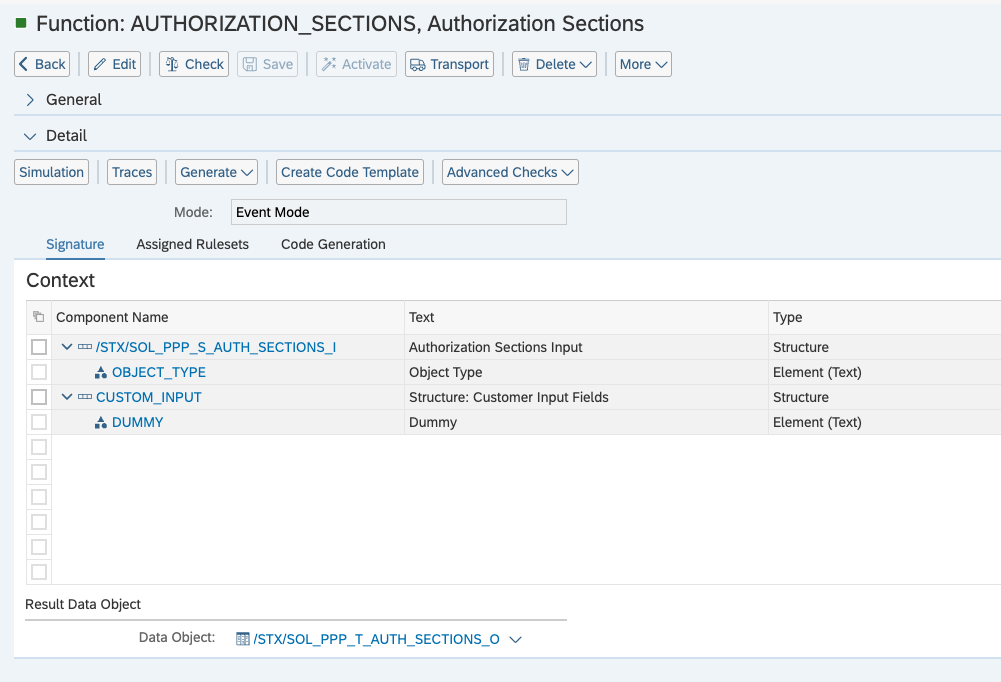Viewport: 1001px width, 682px height.
Task: Switch to the Code Generation tab
Action: [x=333, y=244]
